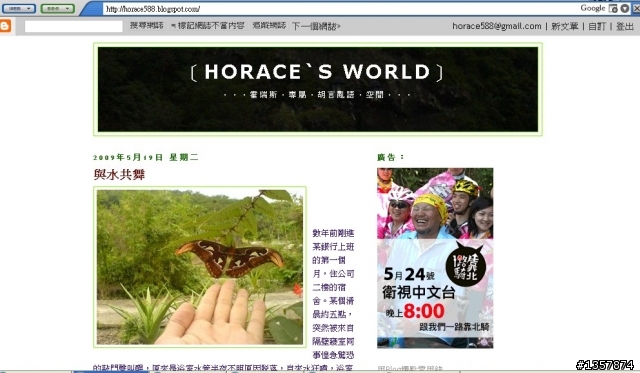This screenshot has height=373, width=640.
Task: Click the blog subtitle under HORACE`S WORLD
Action: click(317, 95)
